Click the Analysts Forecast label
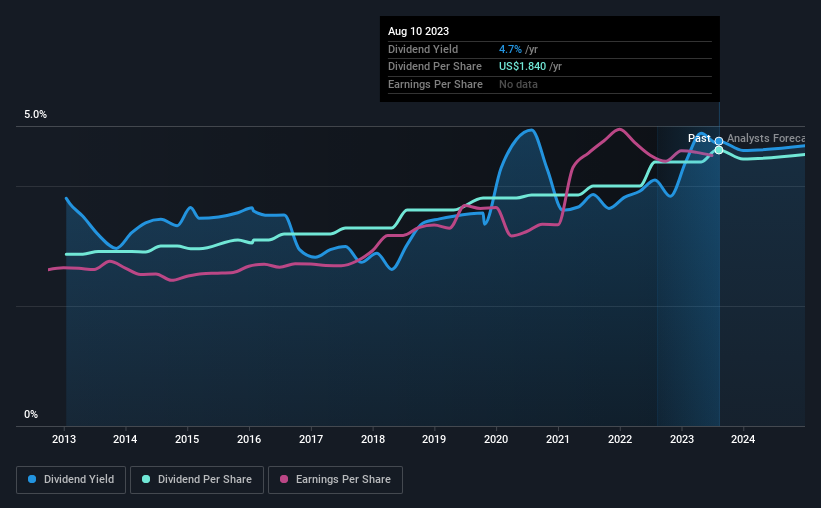Screen dimensions: 821x508 coord(766,138)
